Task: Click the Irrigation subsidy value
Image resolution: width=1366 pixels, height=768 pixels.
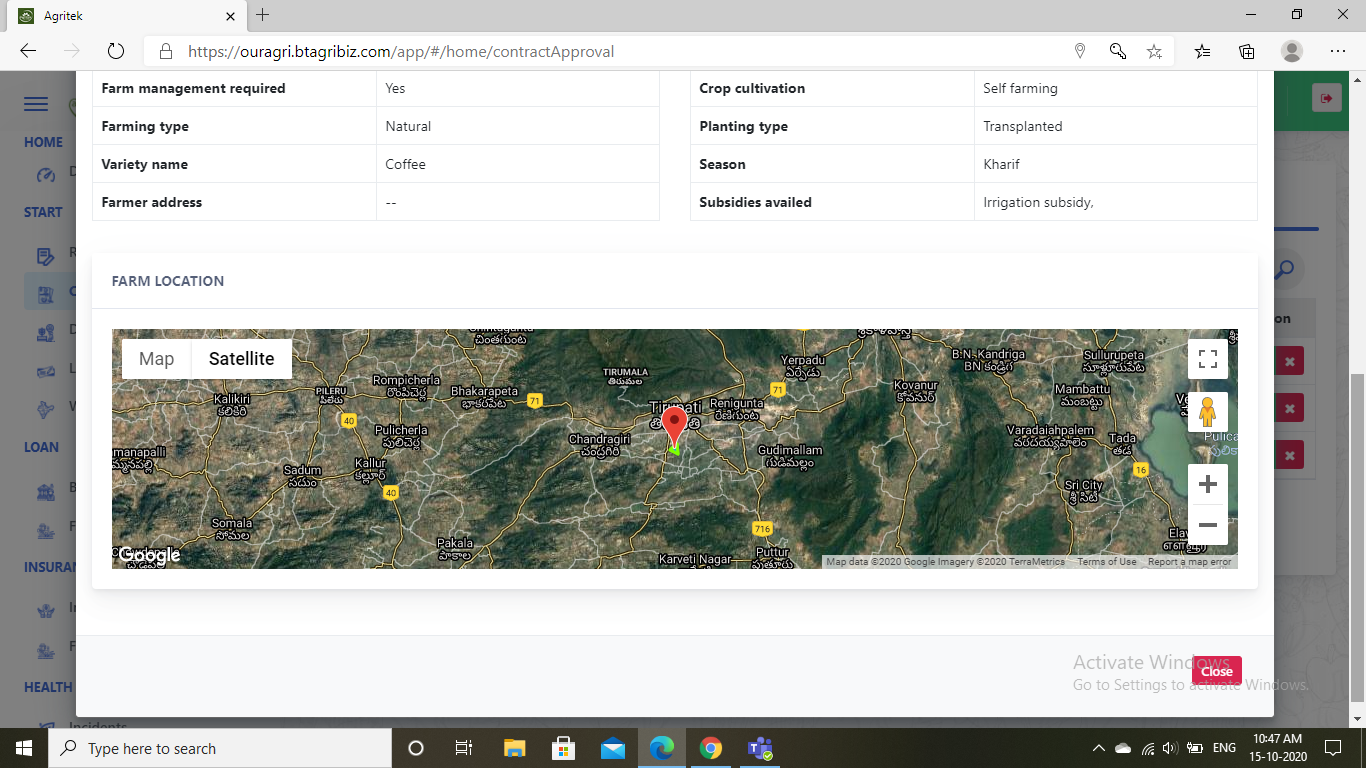Action: [x=1038, y=202]
